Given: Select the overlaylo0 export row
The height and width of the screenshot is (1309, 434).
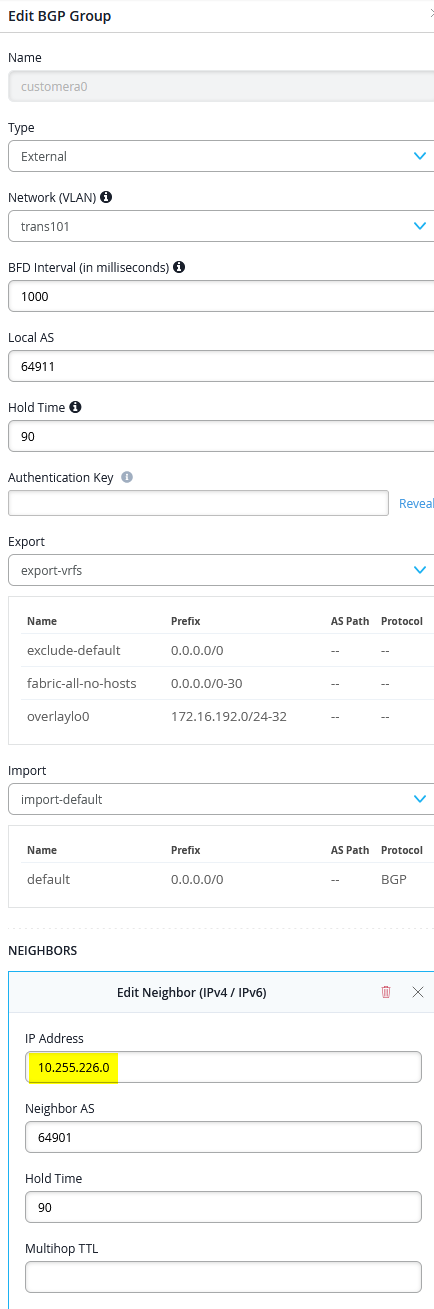Looking at the screenshot, I should click(225, 717).
